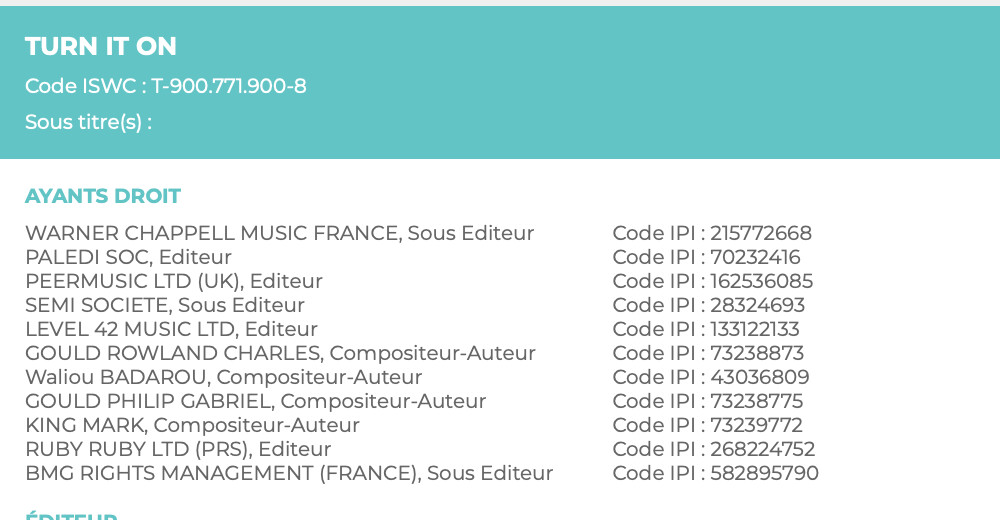Select the PALEDI SOC editor entry
Image resolution: width=1000 pixels, height=520 pixels.
[x=128, y=257]
